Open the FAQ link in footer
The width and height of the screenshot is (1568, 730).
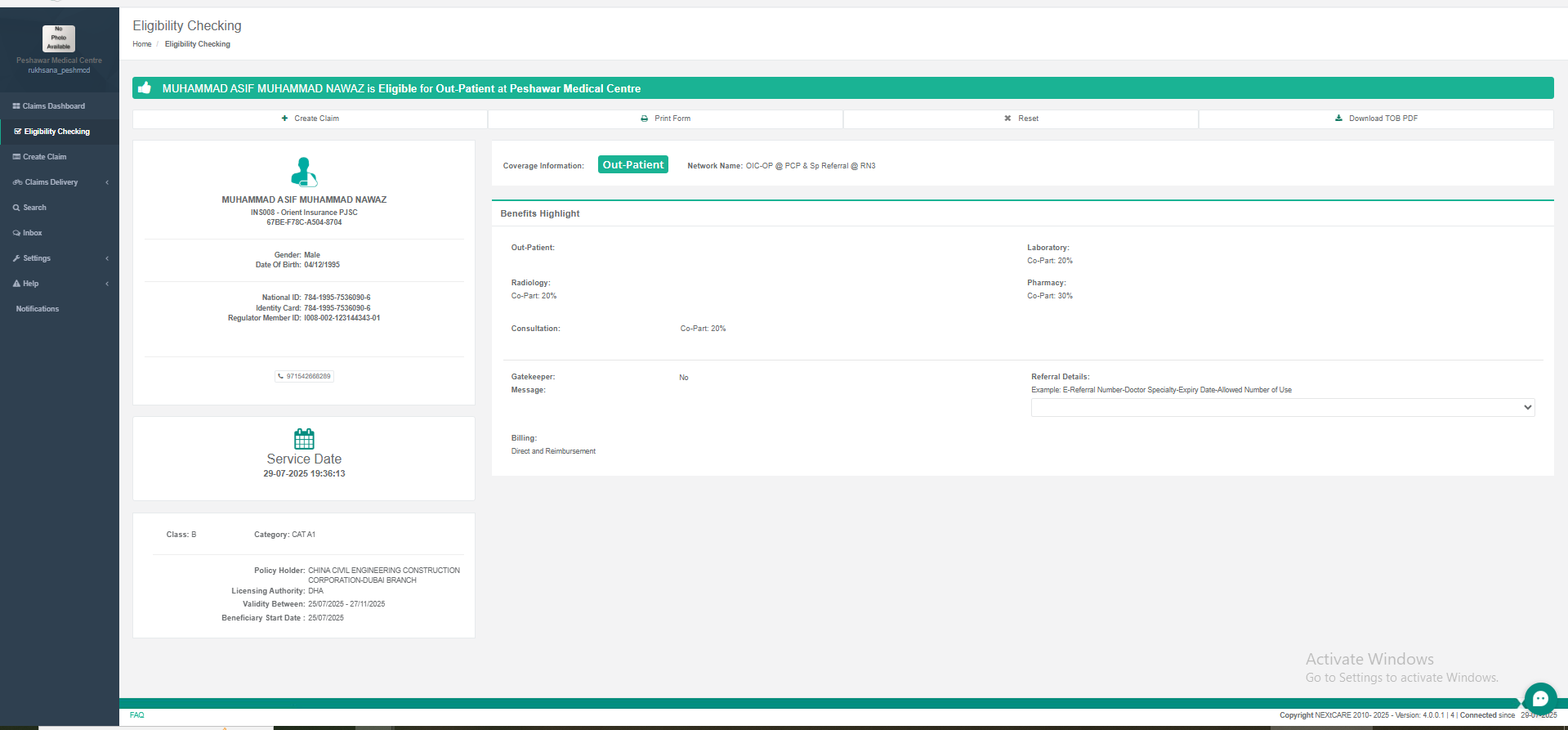[136, 715]
